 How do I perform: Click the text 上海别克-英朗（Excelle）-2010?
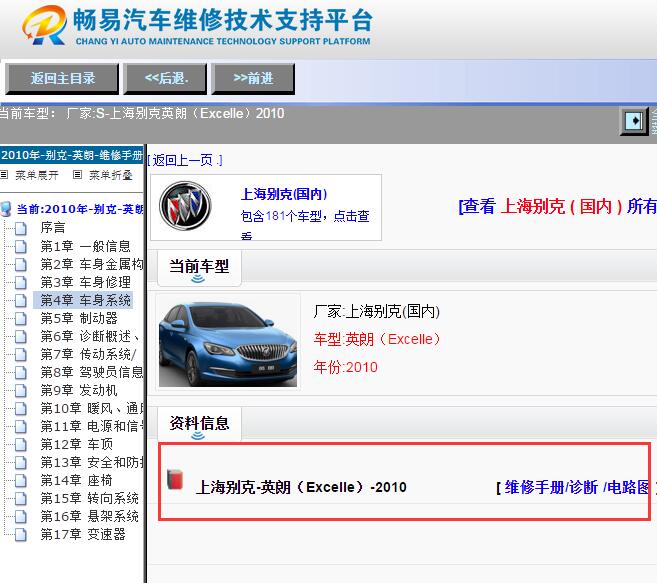[x=301, y=487]
